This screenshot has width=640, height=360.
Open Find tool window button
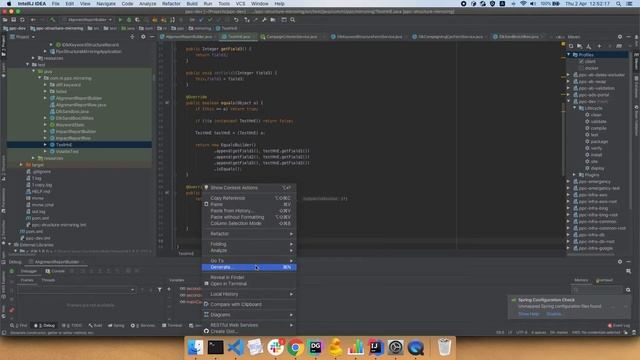point(19,325)
